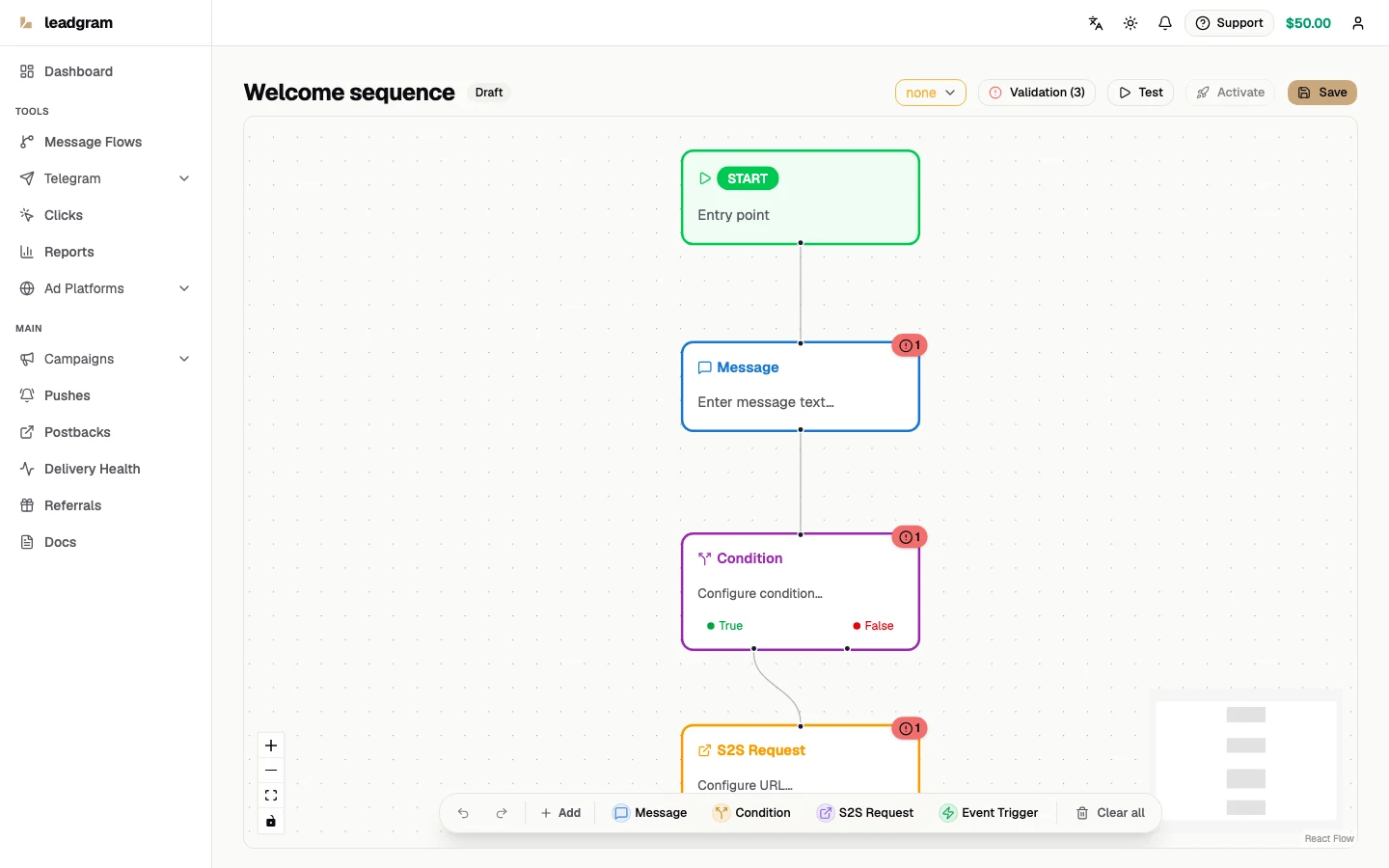
Task: Click the undo arrow in bottom toolbar
Action: (463, 813)
